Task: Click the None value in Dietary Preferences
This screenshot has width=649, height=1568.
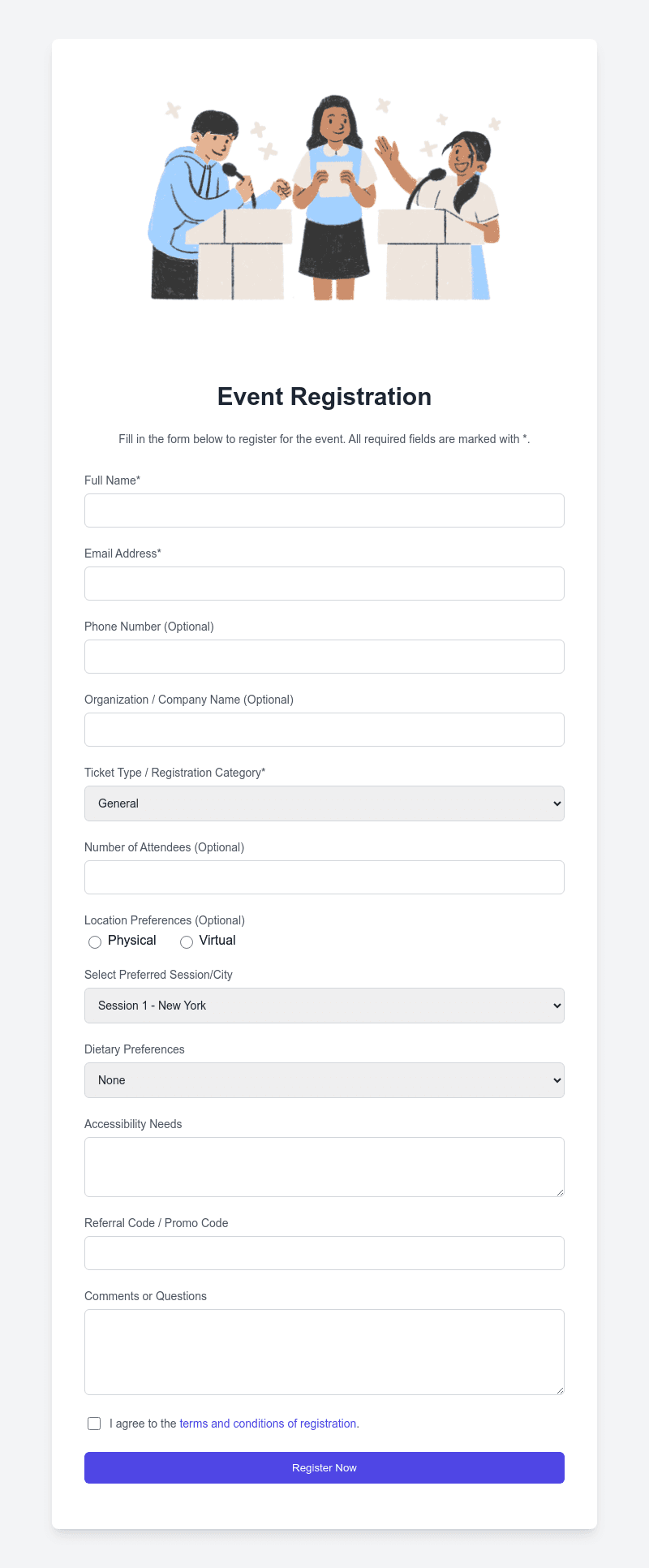Action: 111,1079
